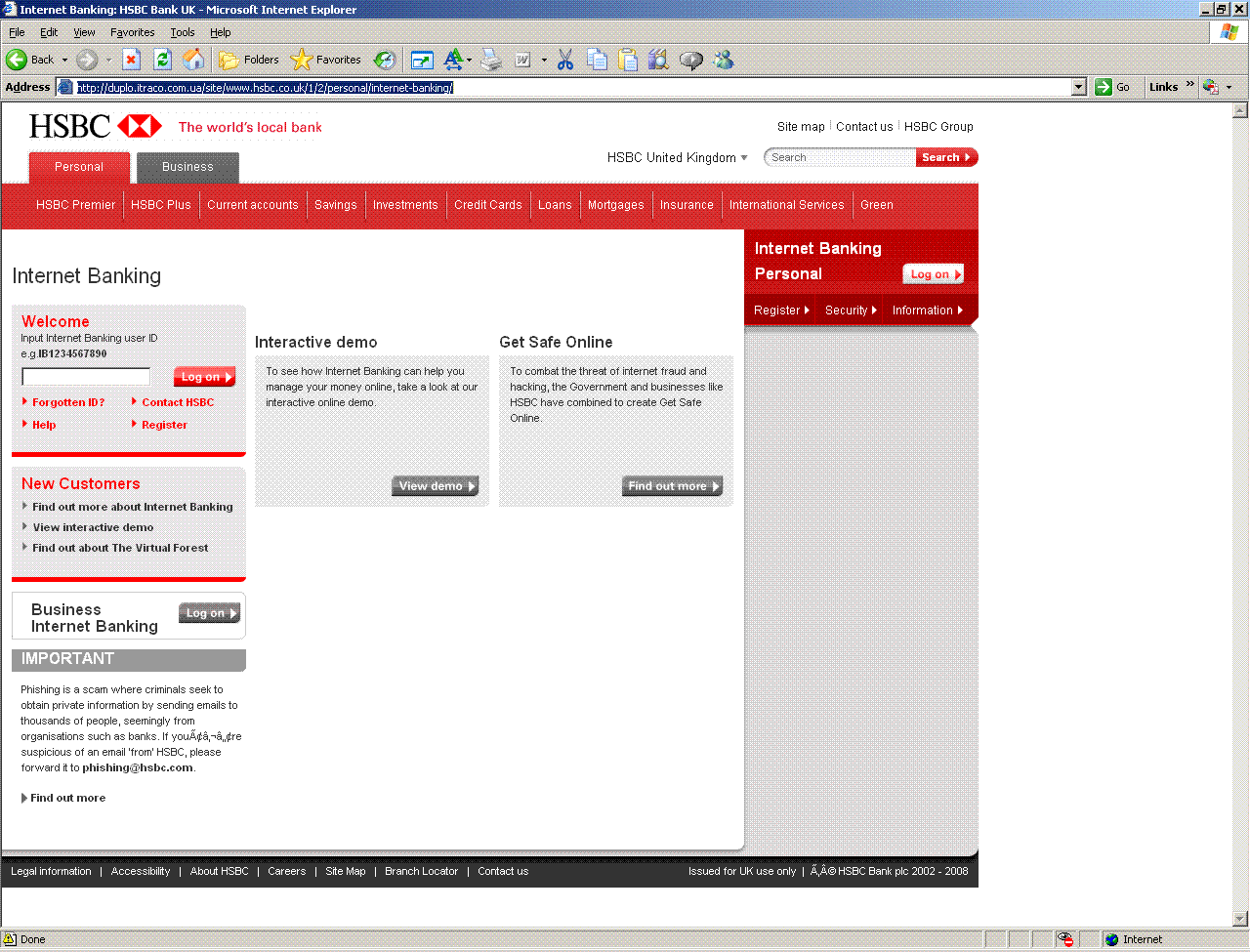The width and height of the screenshot is (1250, 952).
Task: Open the Folders toolbar button
Action: [249, 60]
